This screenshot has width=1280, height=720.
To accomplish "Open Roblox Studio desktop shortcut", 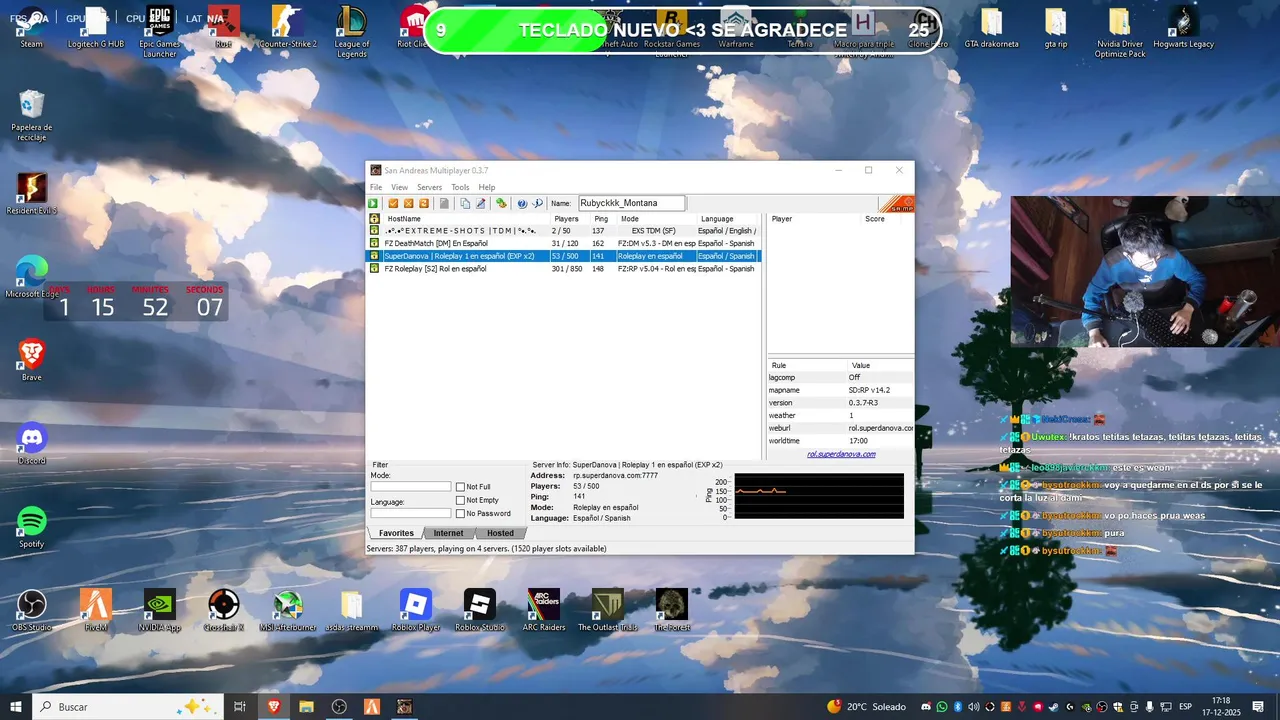I will [x=480, y=610].
